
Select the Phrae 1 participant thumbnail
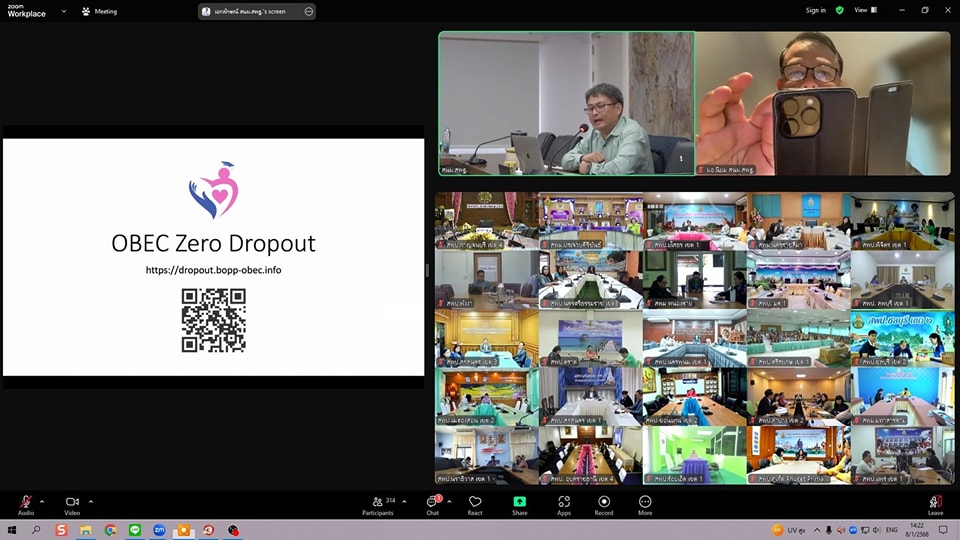[902, 455]
